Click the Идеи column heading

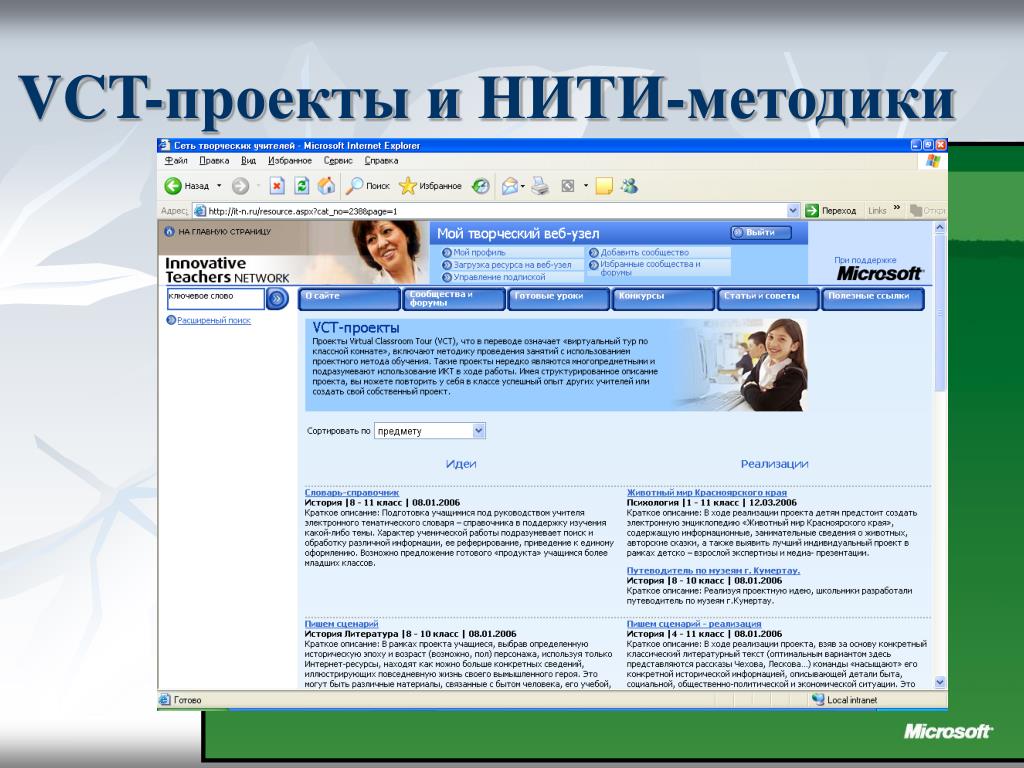460,464
